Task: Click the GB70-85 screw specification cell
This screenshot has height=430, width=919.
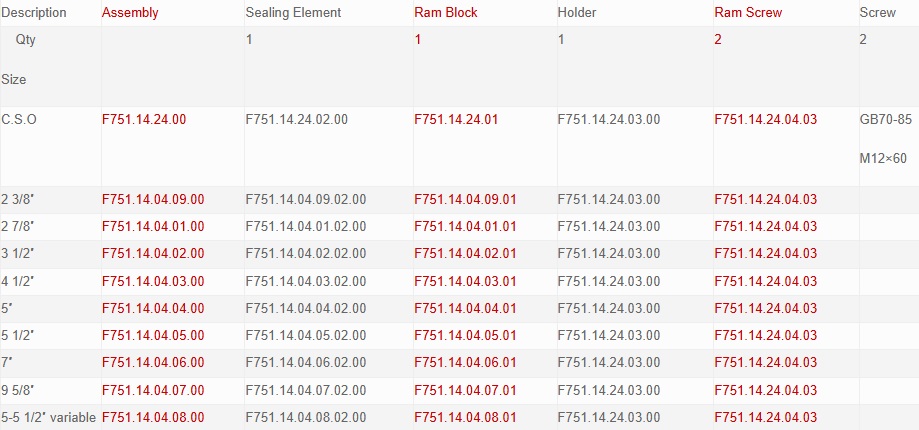Action: pyautogui.click(x=885, y=119)
